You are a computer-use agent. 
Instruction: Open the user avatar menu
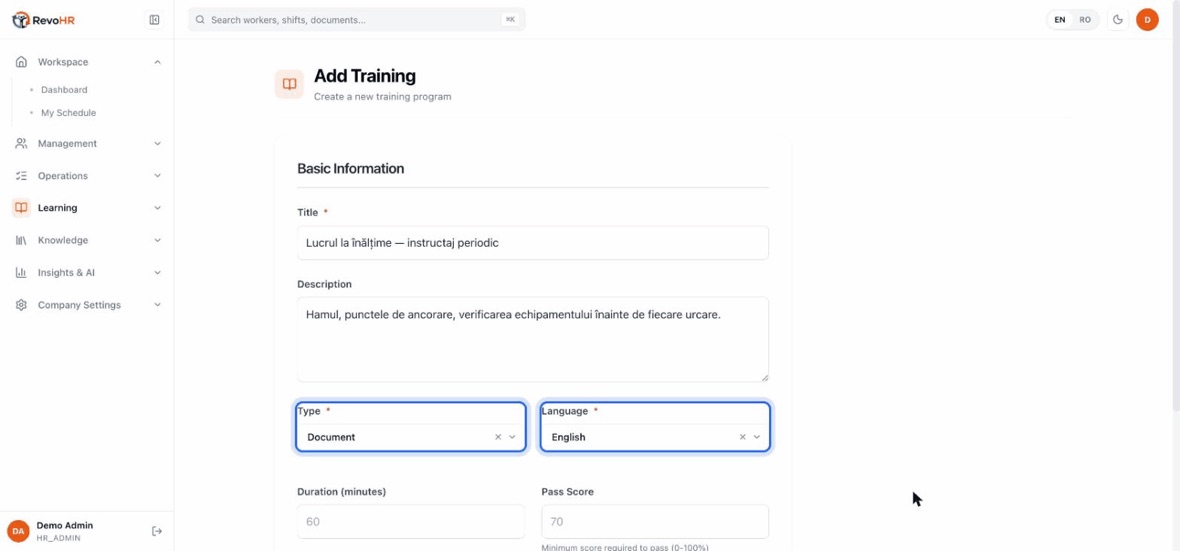[1147, 20]
